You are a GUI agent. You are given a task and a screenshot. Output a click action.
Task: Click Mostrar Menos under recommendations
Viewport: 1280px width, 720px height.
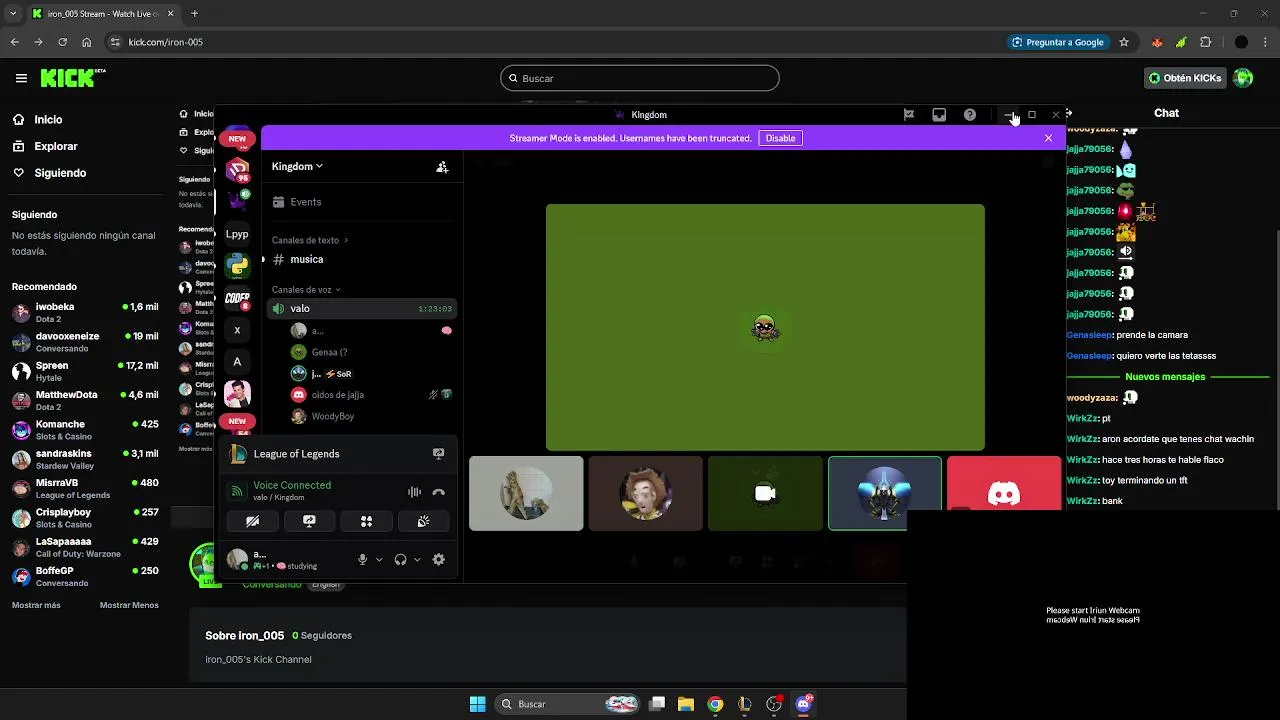(x=129, y=605)
